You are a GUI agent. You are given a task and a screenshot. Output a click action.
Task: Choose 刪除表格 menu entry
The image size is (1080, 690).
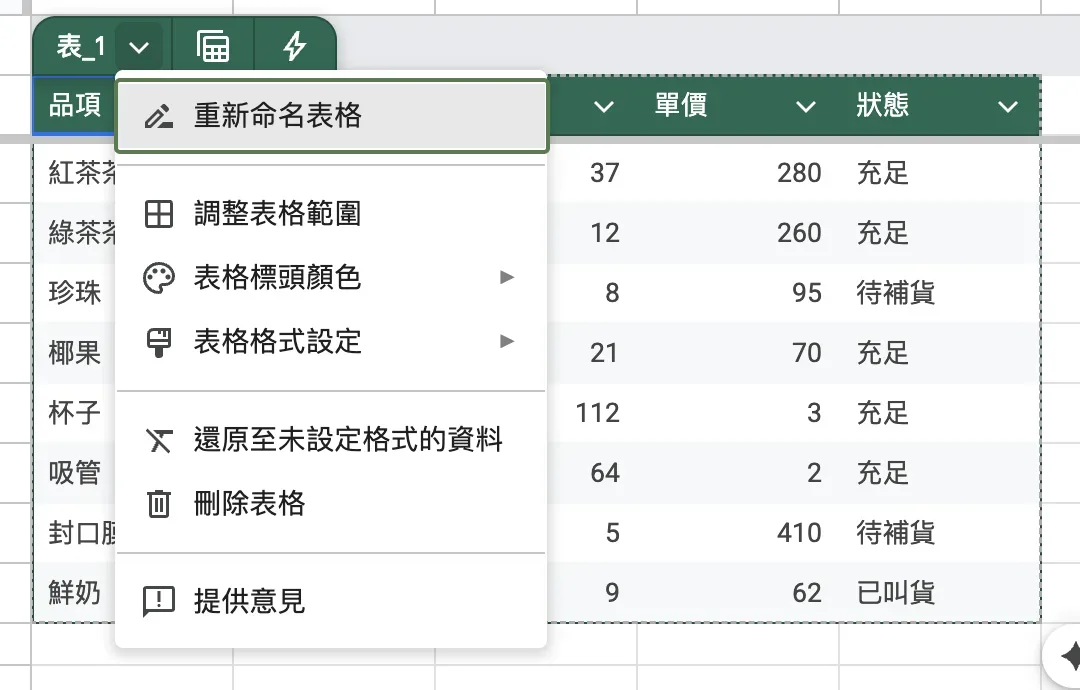tap(331, 503)
